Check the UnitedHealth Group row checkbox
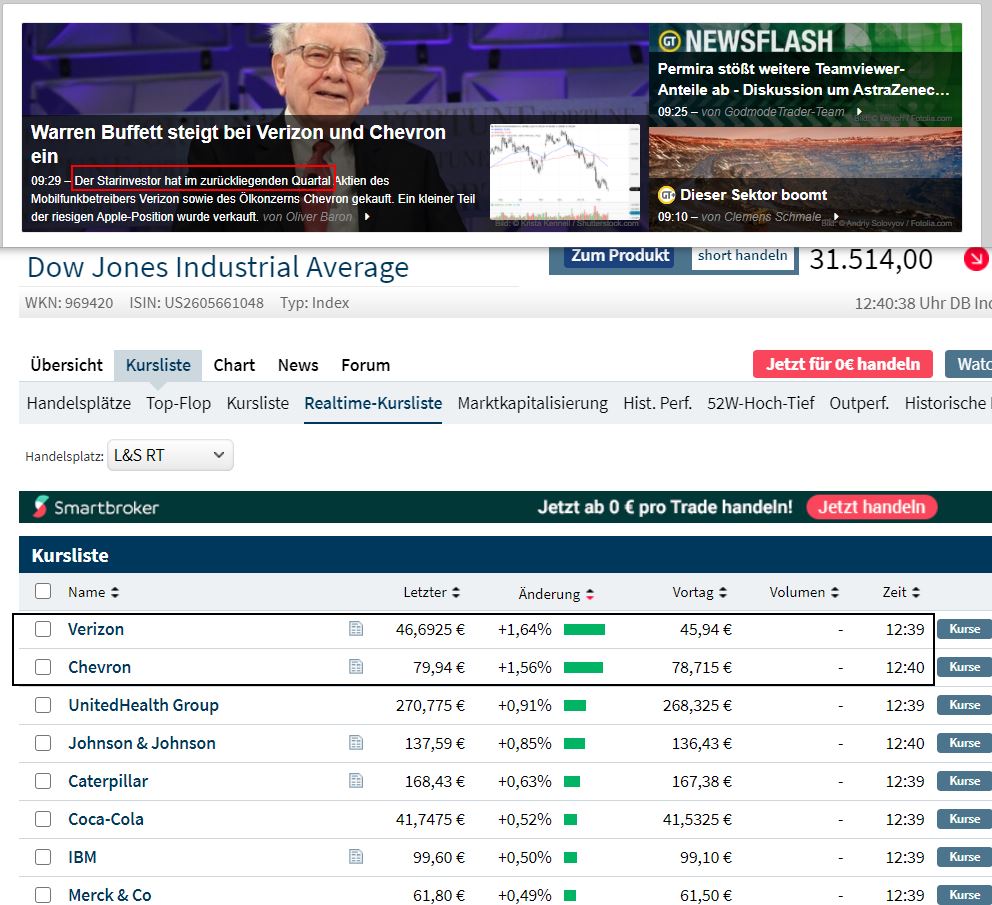 43,705
